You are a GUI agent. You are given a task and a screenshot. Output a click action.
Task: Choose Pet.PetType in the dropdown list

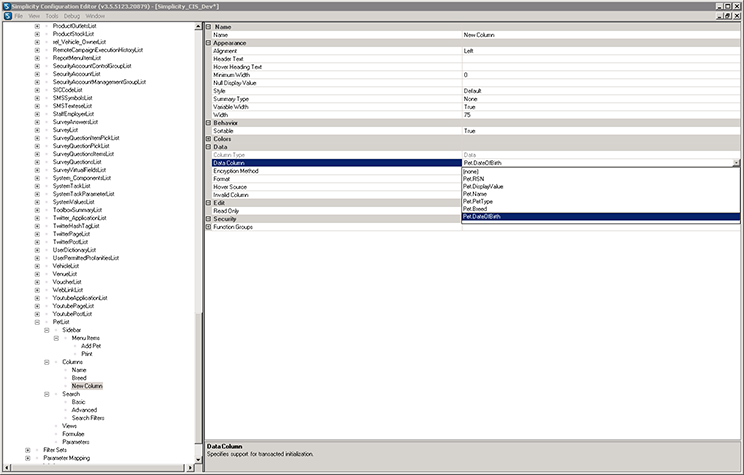(x=601, y=201)
